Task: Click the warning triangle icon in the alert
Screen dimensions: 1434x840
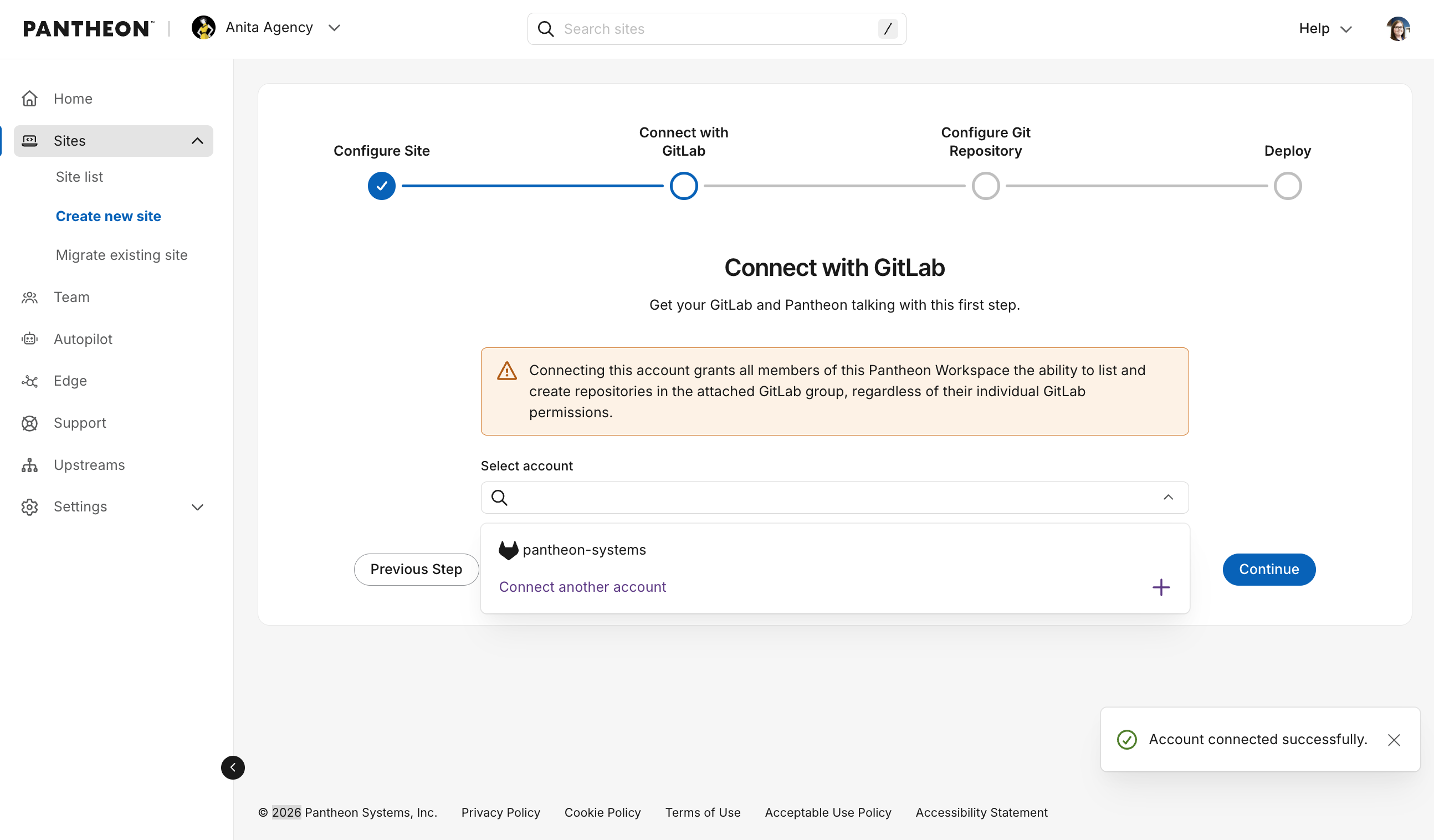Action: [506, 371]
